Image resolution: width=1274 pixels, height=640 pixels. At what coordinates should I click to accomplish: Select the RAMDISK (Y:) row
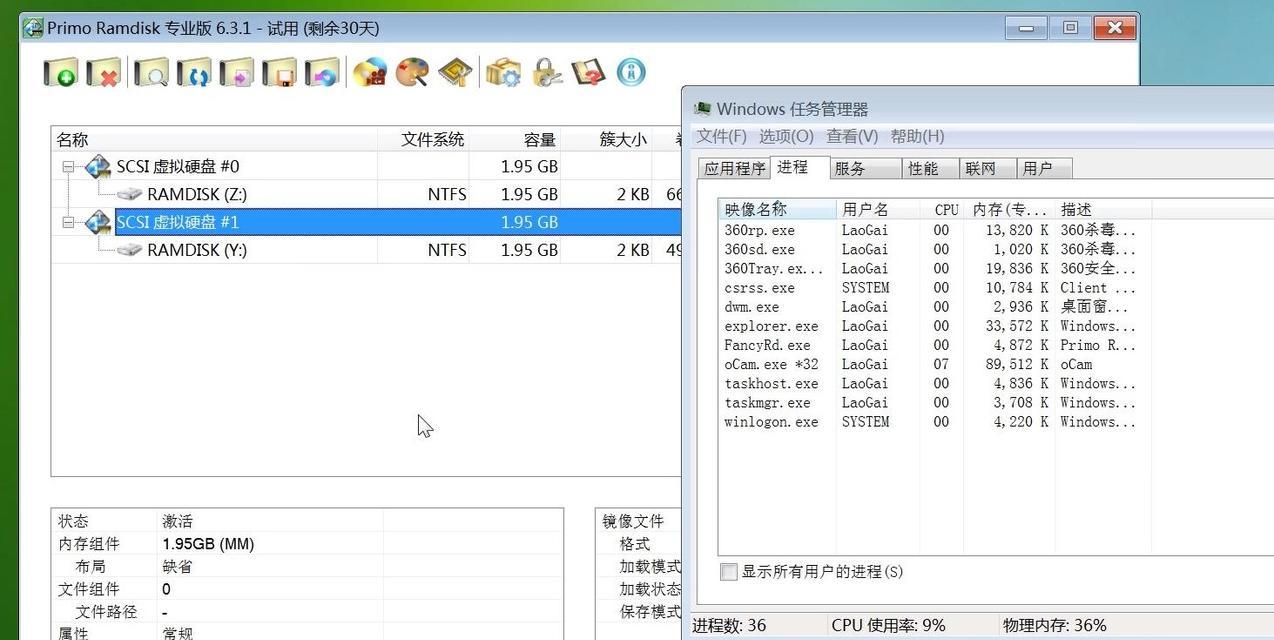[x=366, y=250]
